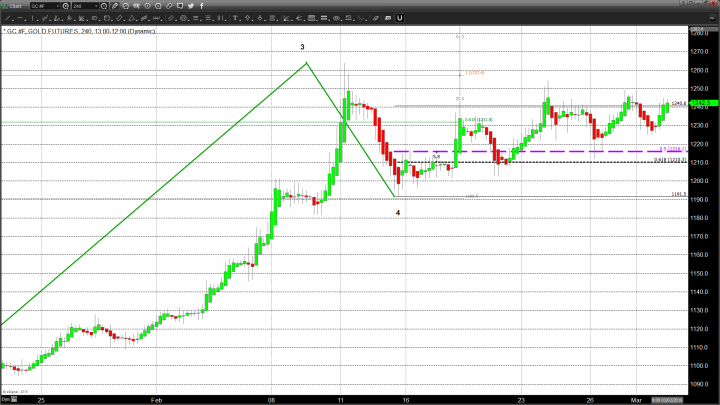This screenshot has width=720, height=405.
Task: Click the wave label 4 at the trough
Action: [398, 212]
